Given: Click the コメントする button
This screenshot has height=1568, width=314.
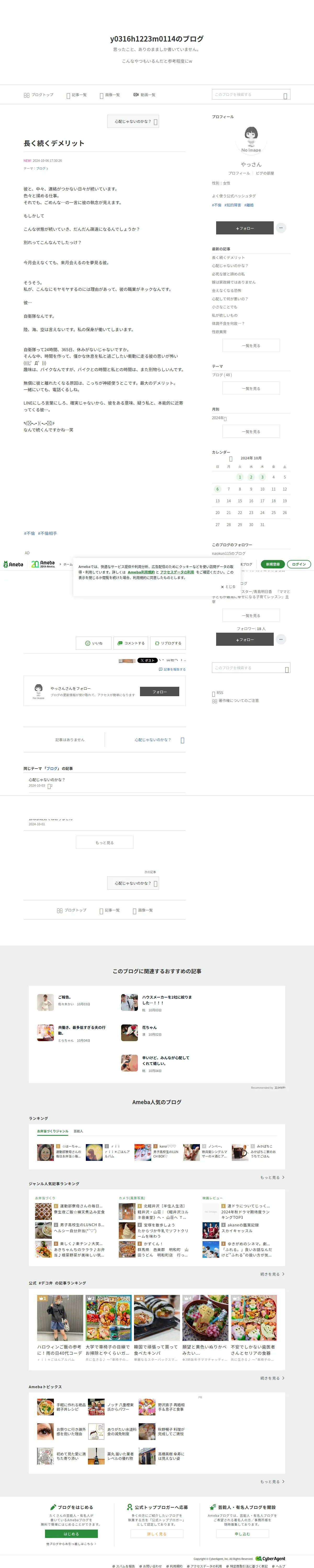Looking at the screenshot, I should coord(131,643).
